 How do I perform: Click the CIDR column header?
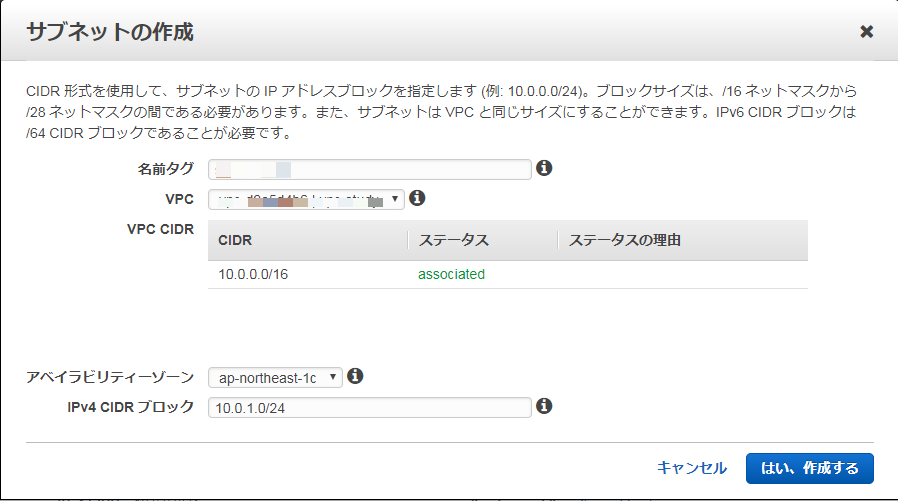tap(235, 240)
